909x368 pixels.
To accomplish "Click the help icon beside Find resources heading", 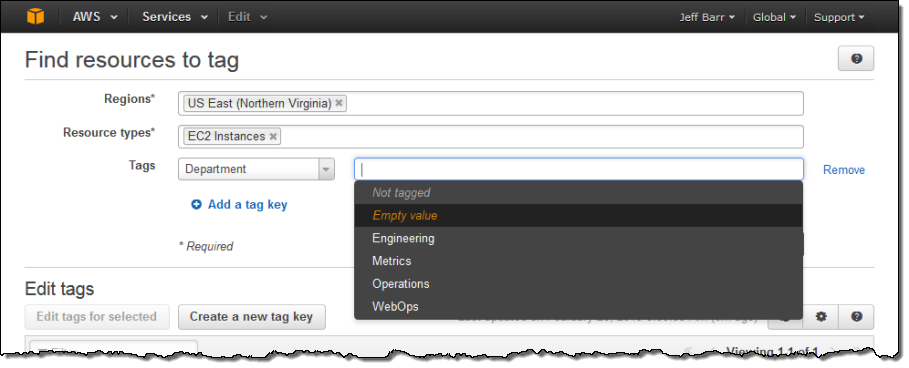I will tap(856, 59).
